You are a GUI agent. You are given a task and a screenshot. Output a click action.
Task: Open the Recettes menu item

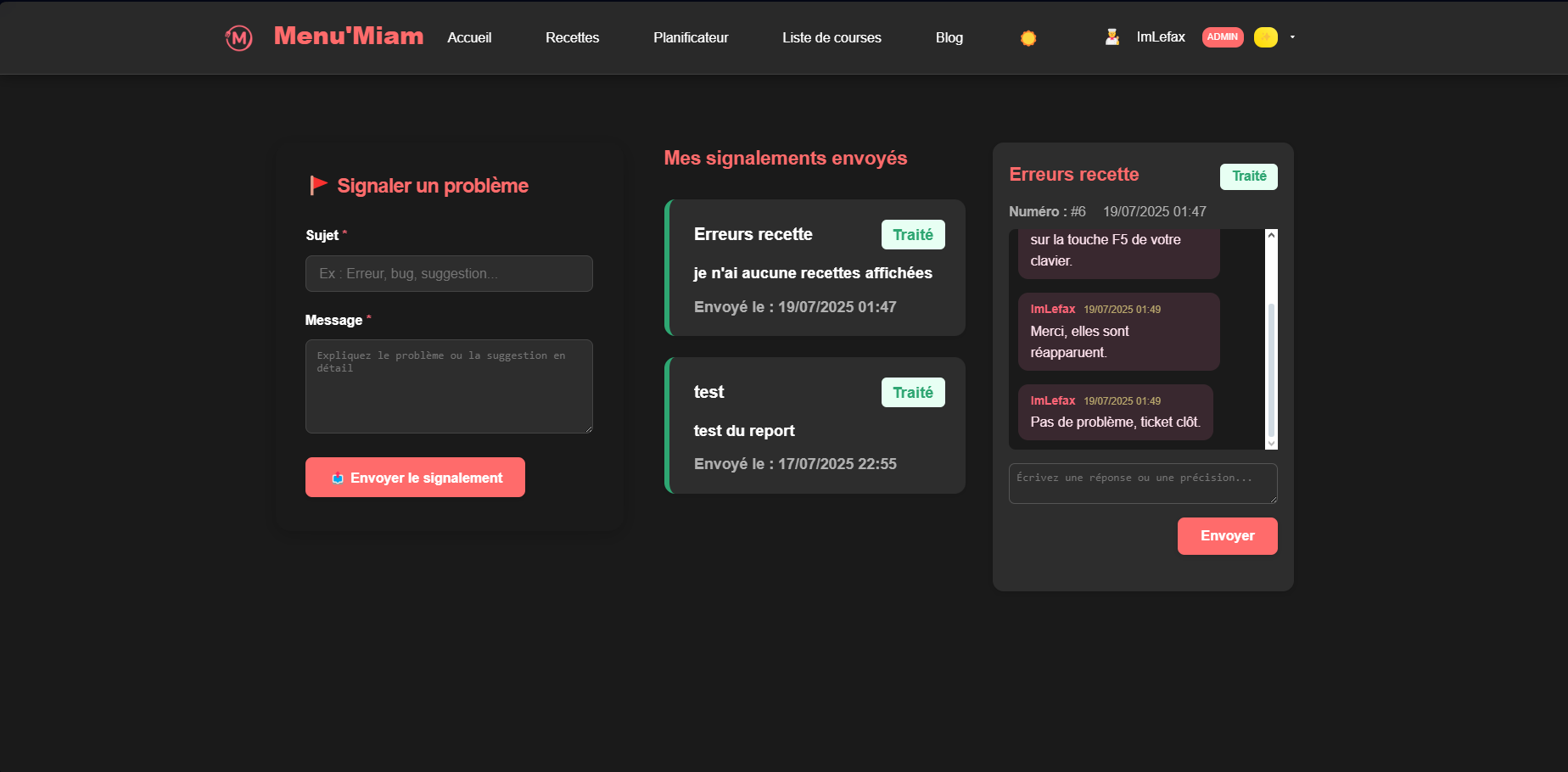point(572,37)
